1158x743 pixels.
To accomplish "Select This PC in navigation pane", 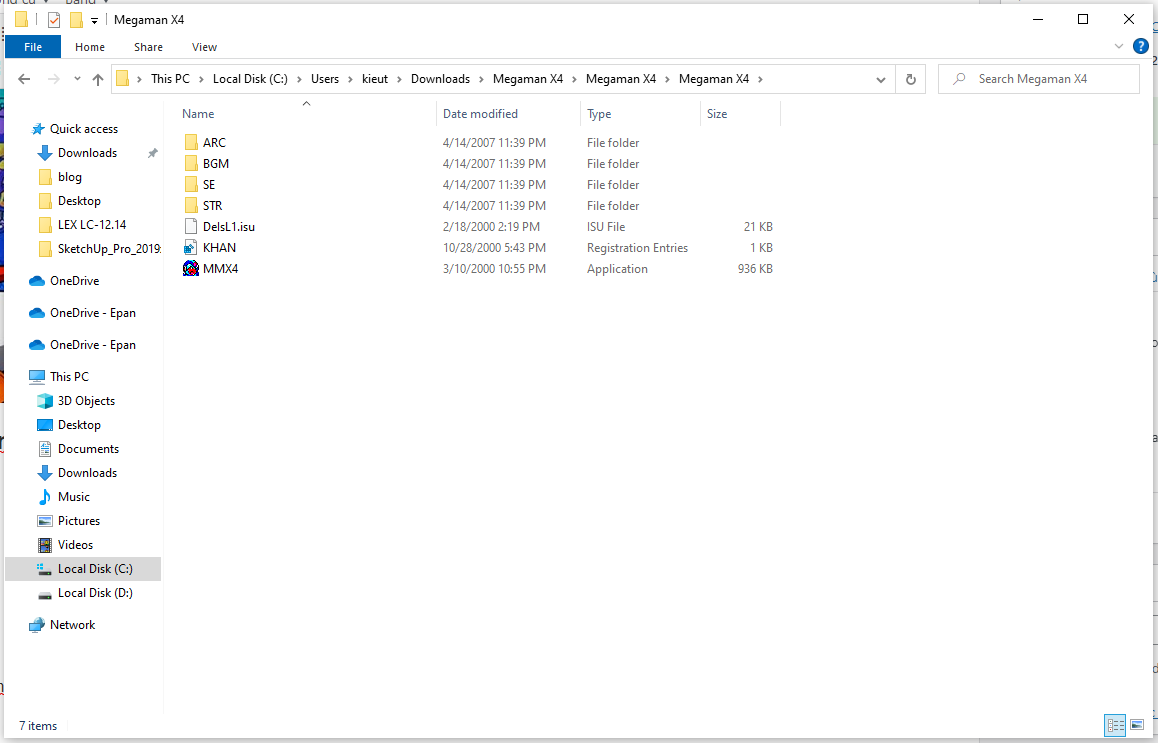I will pos(59,377).
